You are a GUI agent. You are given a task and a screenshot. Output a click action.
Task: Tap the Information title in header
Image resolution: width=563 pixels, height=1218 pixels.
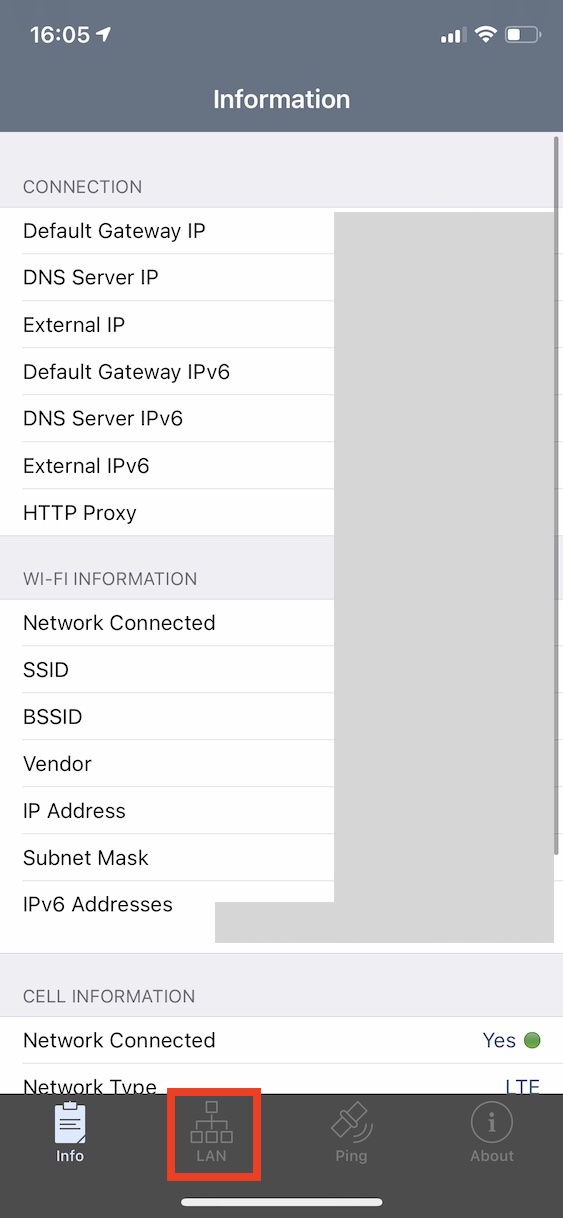pos(281,99)
